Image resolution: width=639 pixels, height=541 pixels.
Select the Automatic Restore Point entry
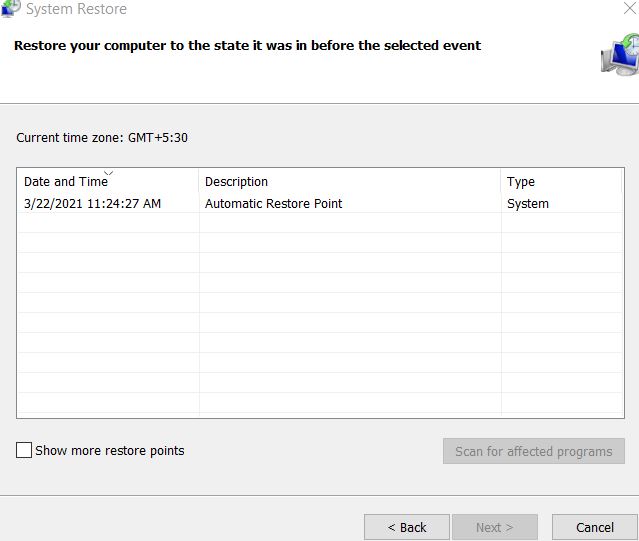coord(273,203)
